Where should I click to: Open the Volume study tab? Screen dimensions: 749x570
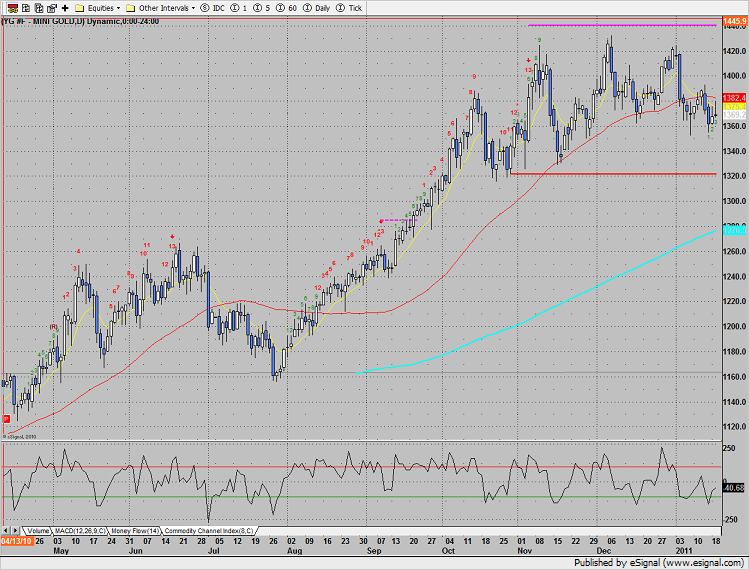38,530
